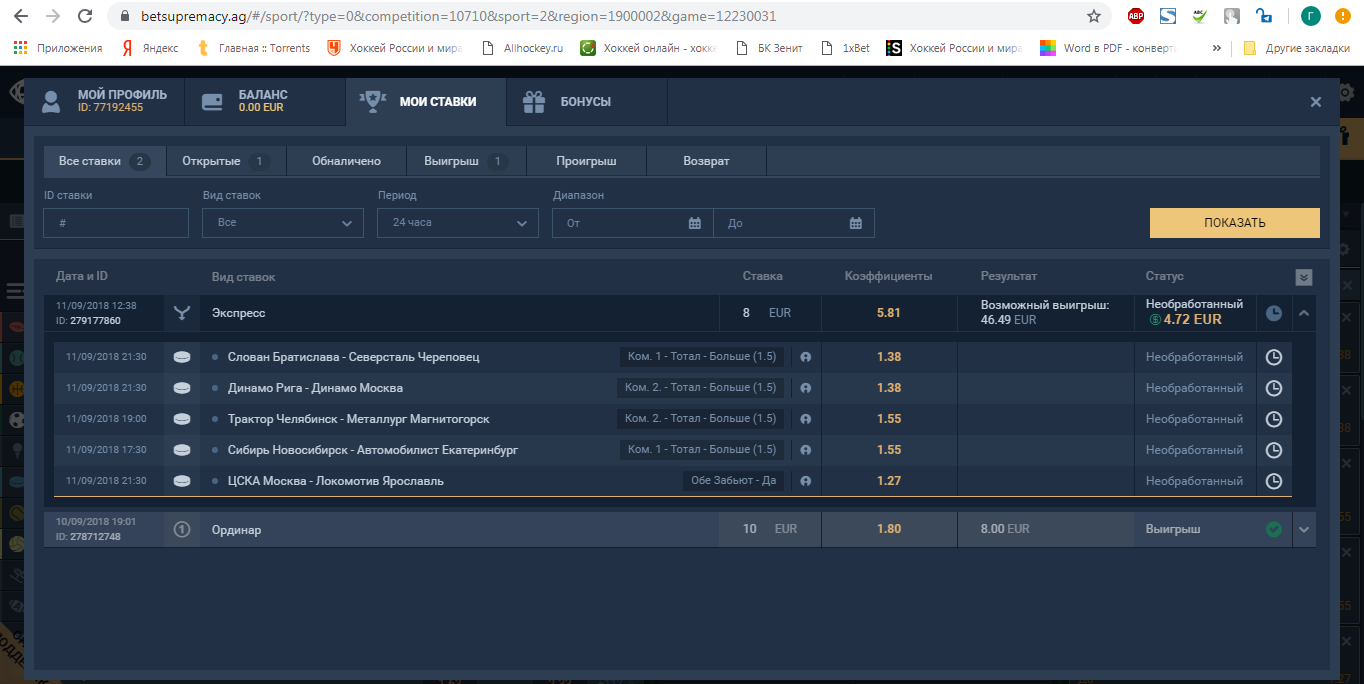This screenshot has width=1364, height=684.
Task: Focus the browser address bar
Action: tap(598, 16)
